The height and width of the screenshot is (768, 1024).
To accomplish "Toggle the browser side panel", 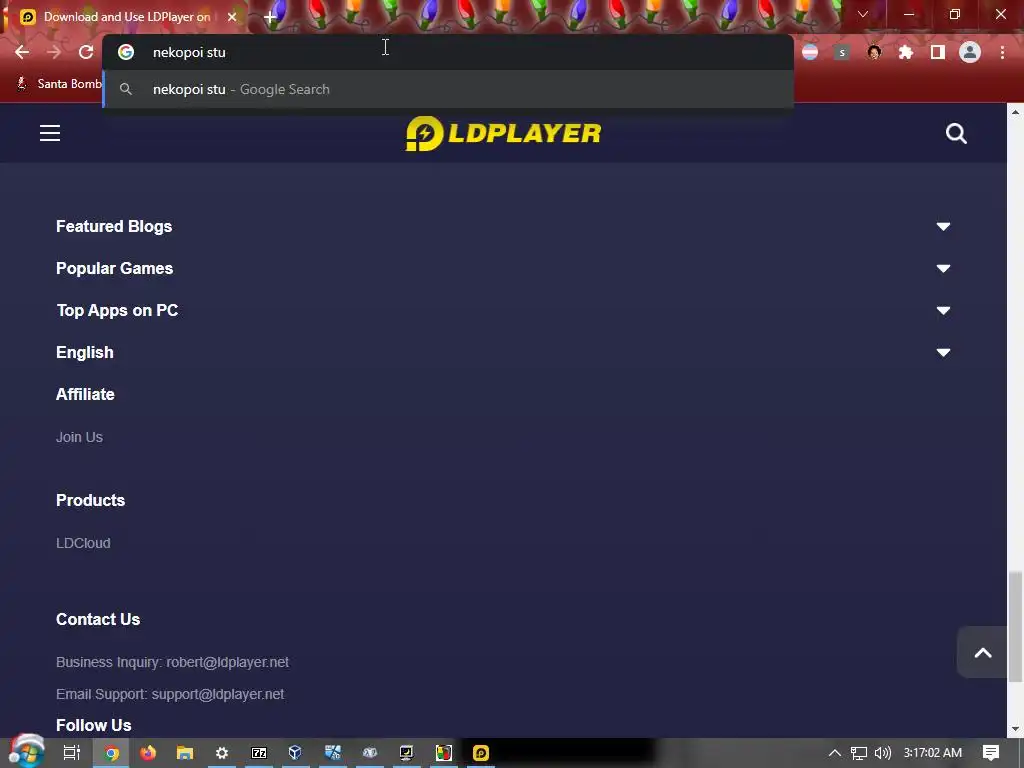I will (x=938, y=52).
